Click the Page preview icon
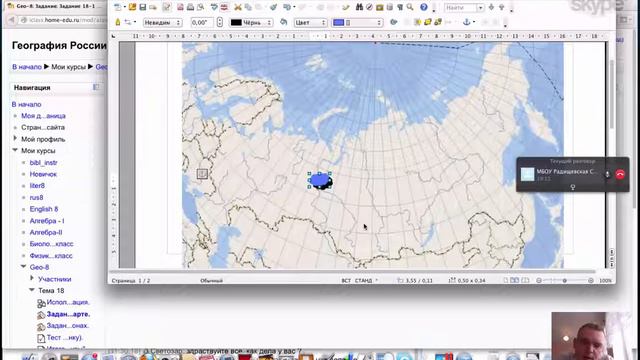640x360 pixels. [200, 7]
